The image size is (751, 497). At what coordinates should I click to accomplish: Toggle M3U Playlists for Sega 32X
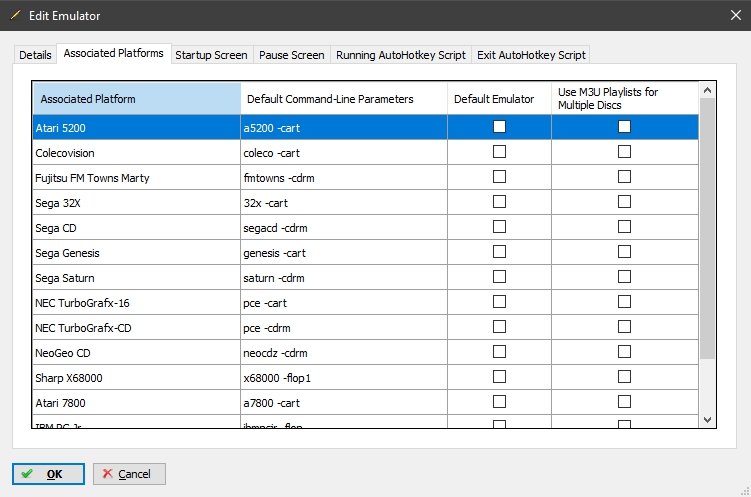(624, 202)
